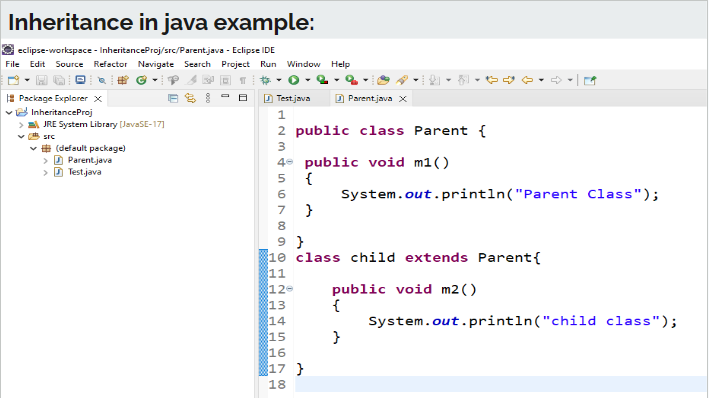Click the Back navigation yellow arrow
This screenshot has height=398, width=709.
click(527, 80)
